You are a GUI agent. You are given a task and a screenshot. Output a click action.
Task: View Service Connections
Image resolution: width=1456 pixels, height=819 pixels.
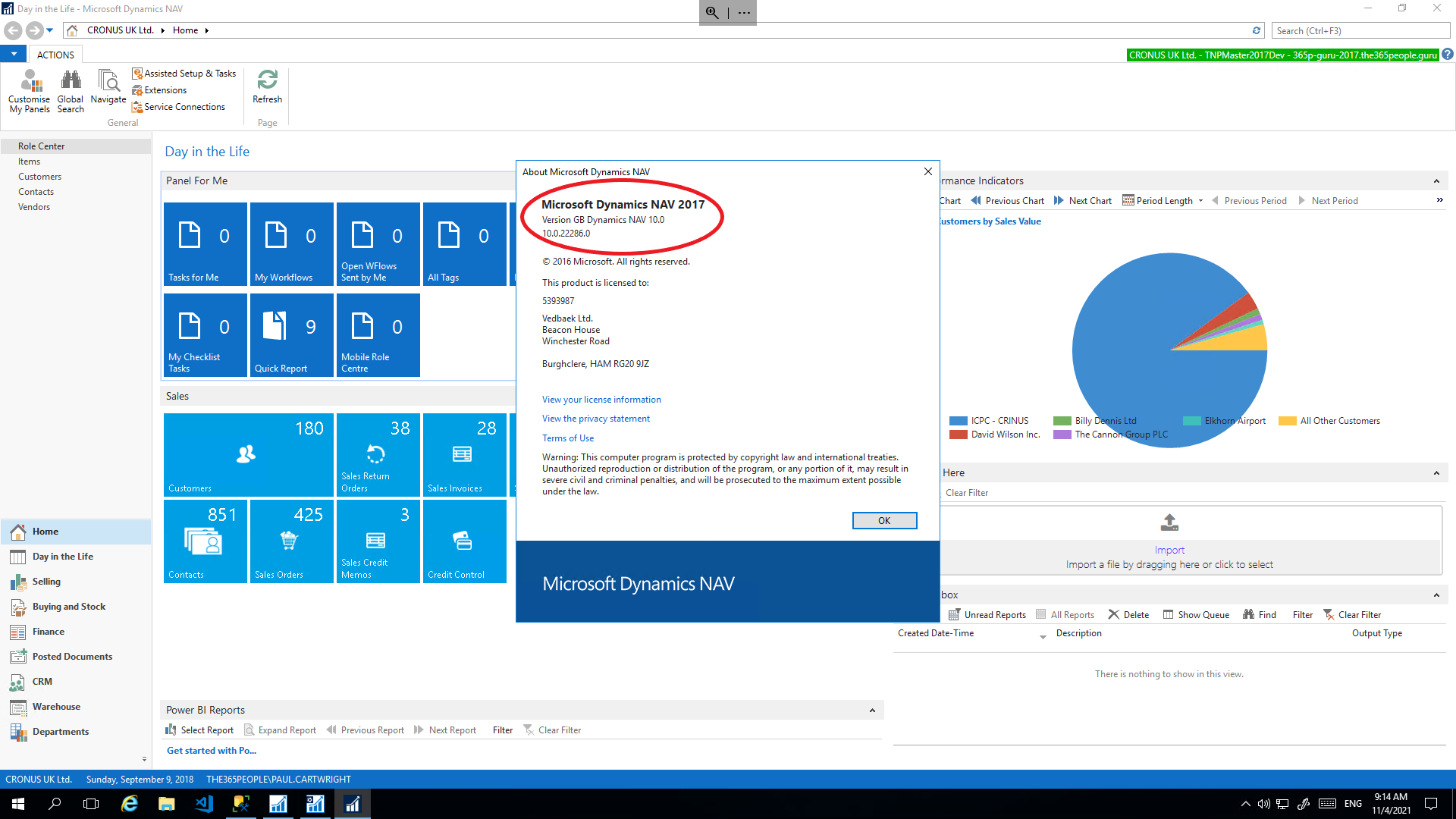click(x=180, y=106)
